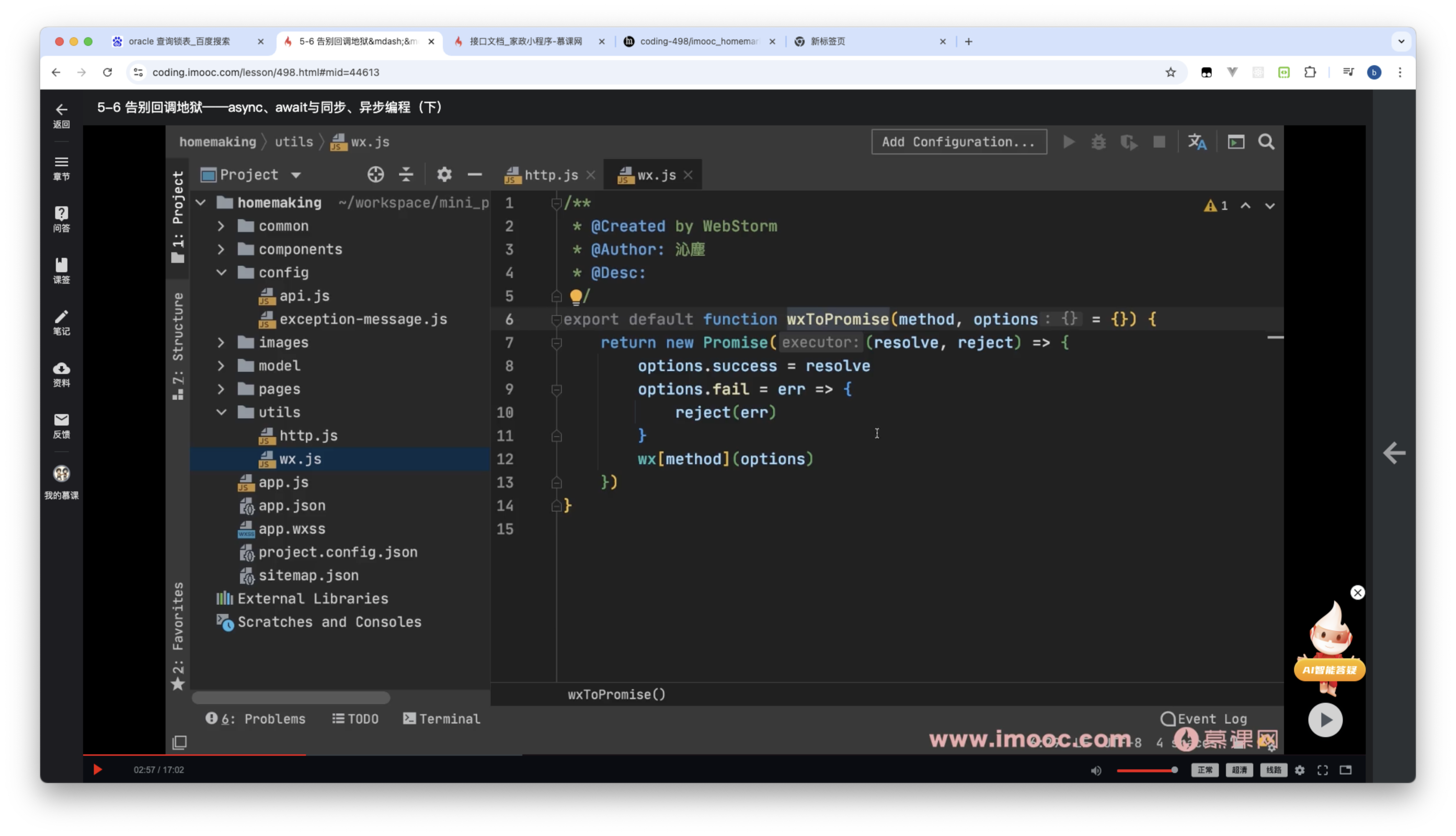Bookmark this page with star icon

click(1171, 72)
